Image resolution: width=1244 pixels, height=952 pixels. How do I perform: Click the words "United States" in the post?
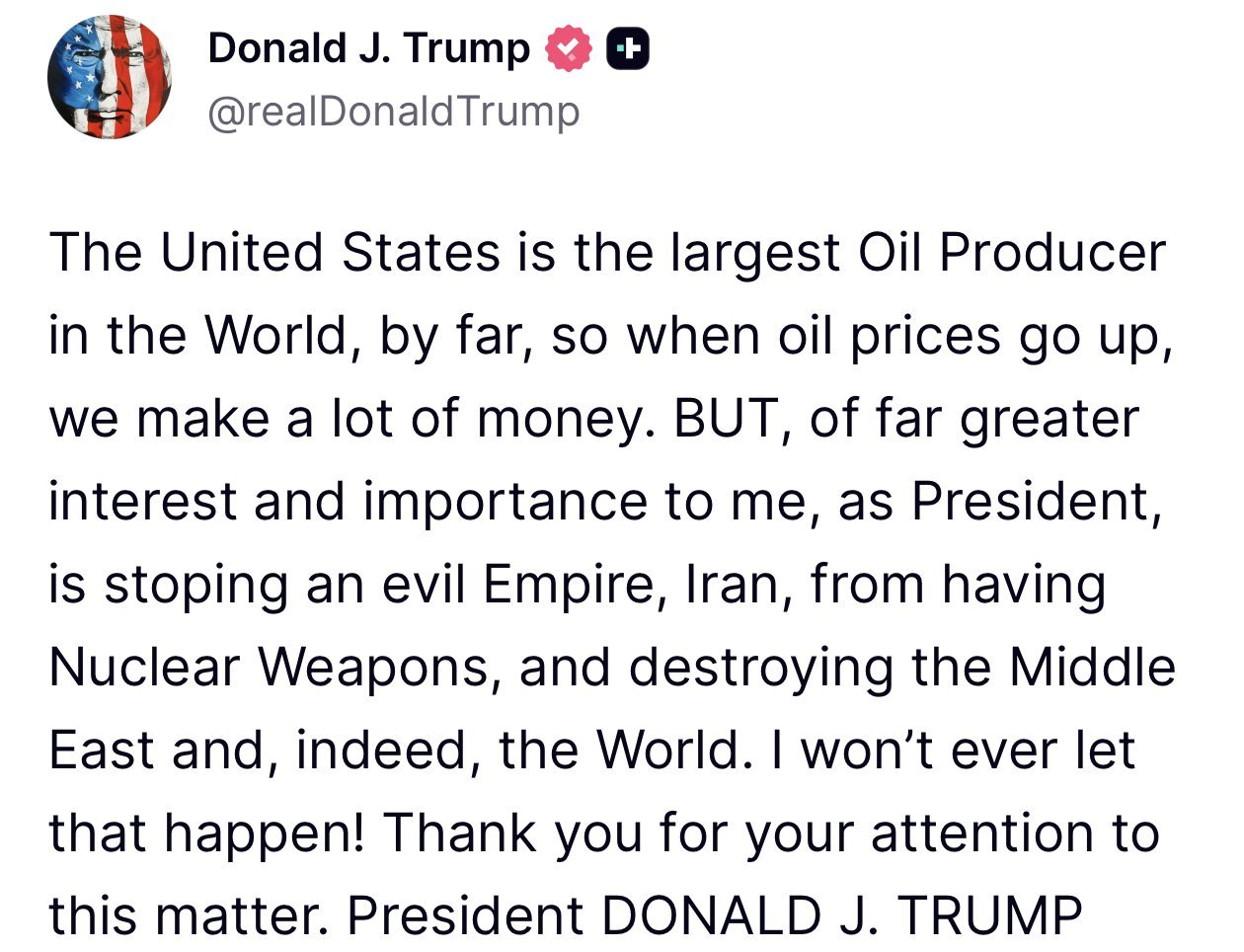point(331,253)
